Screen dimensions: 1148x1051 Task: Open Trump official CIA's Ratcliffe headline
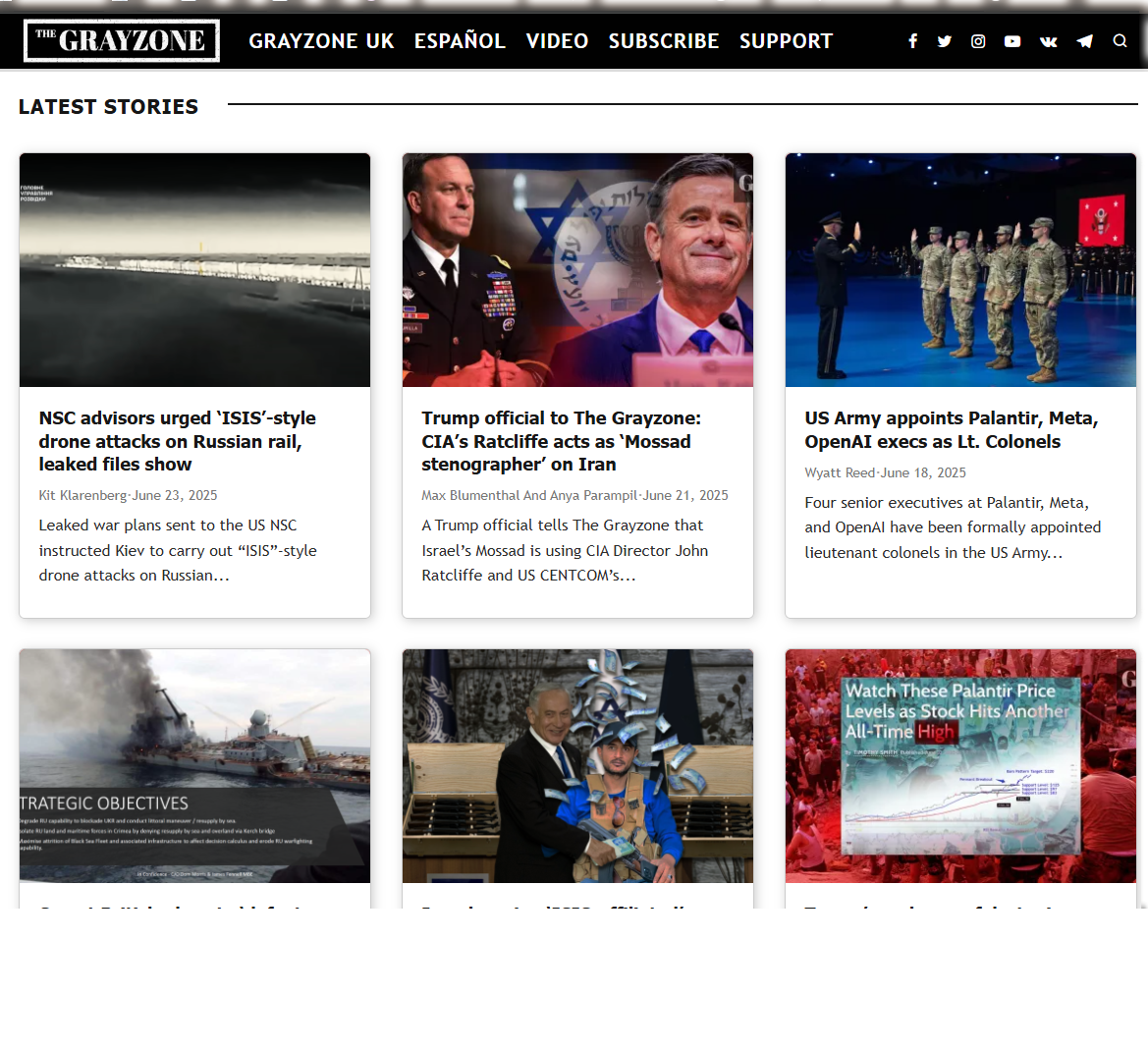coord(561,441)
